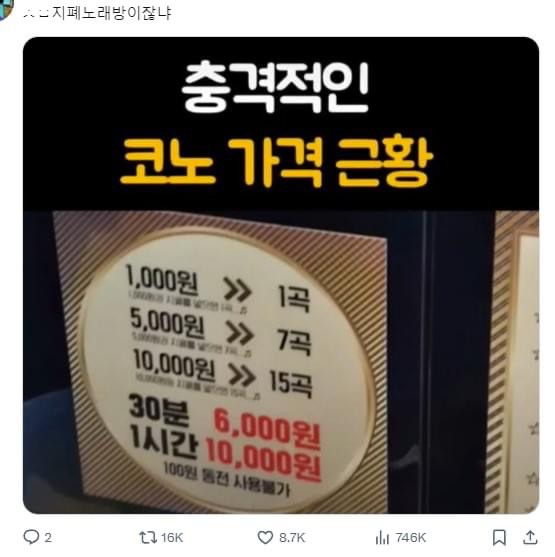Share the tweet via the upload arrow icon
This screenshot has height=557, width=555.
(x=530, y=537)
